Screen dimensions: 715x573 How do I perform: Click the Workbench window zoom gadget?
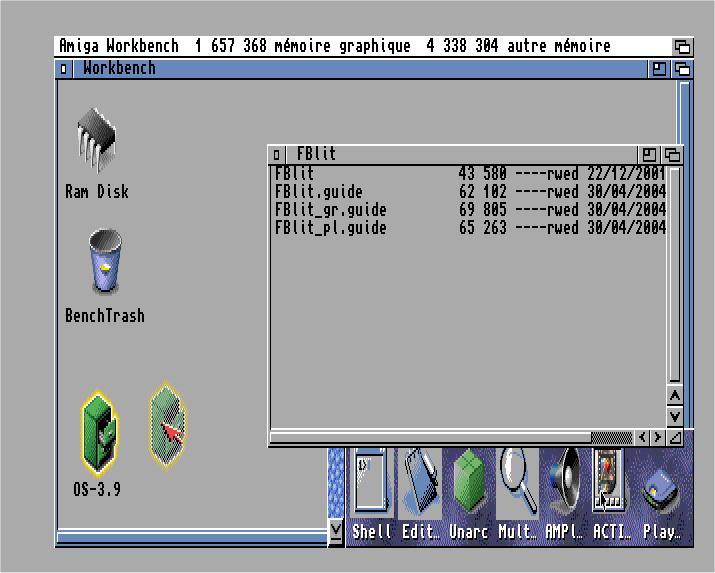tap(659, 69)
